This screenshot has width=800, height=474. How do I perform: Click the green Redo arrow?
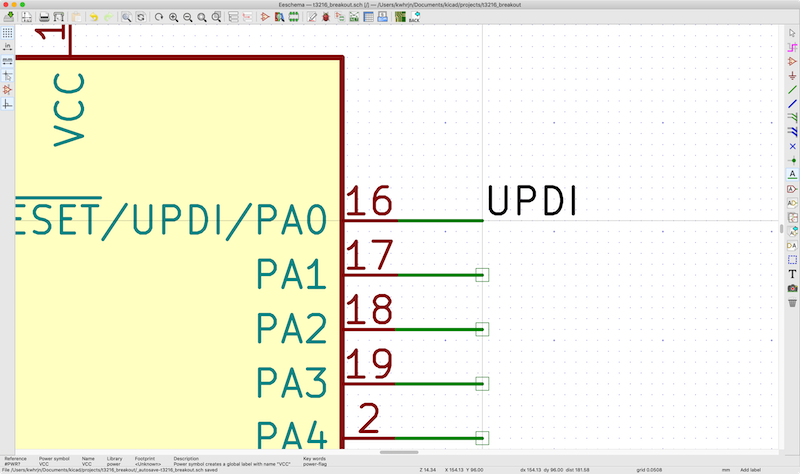[x=108, y=17]
